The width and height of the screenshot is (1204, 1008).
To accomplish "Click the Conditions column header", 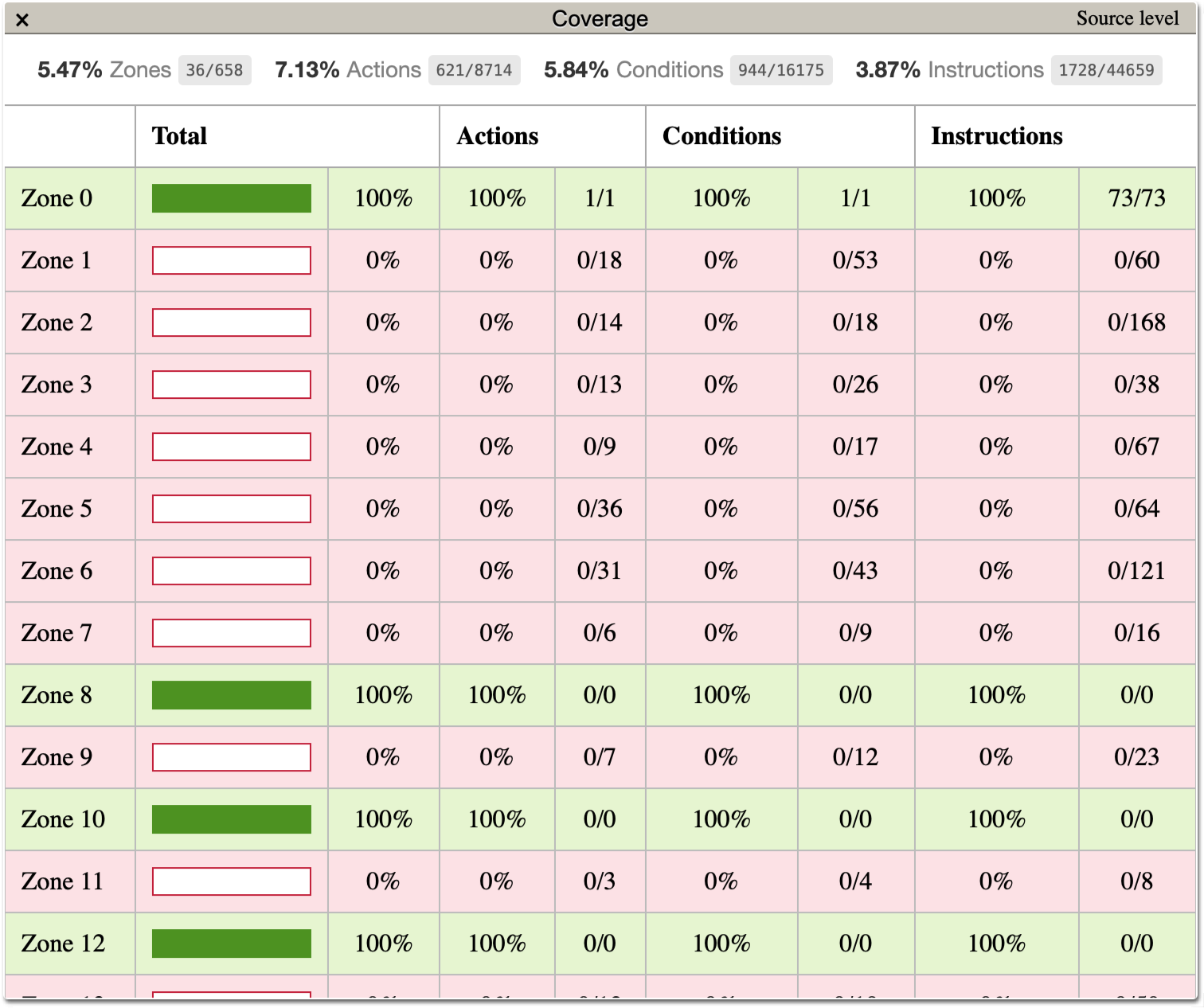I will 780,136.
